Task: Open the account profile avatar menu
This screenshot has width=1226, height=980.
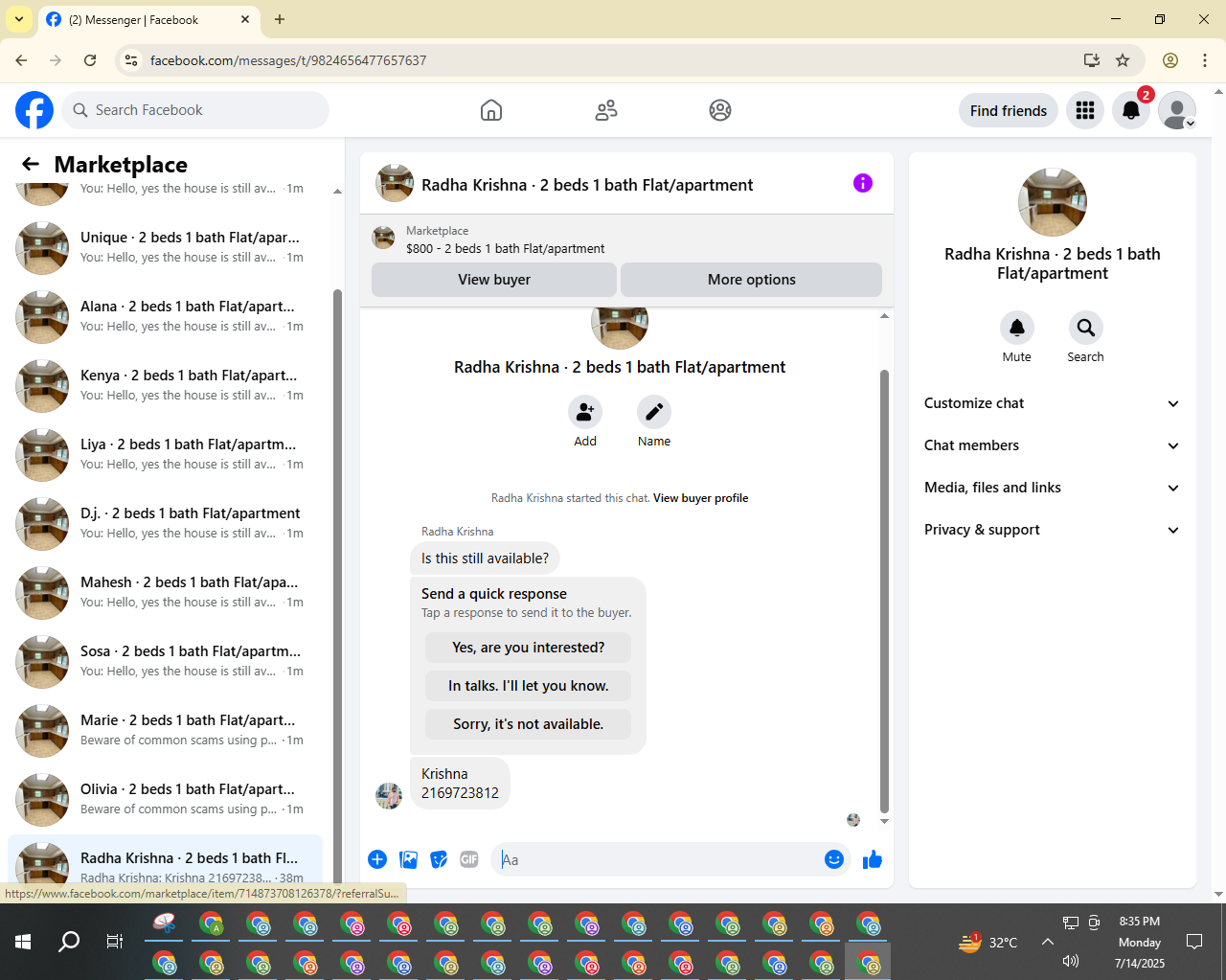Action: point(1177,110)
